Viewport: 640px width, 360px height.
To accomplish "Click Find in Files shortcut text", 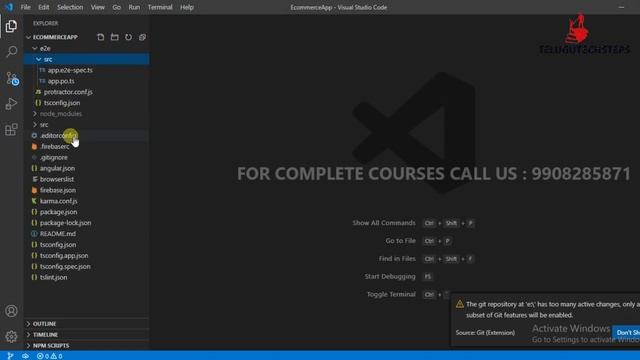I will (x=397, y=259).
